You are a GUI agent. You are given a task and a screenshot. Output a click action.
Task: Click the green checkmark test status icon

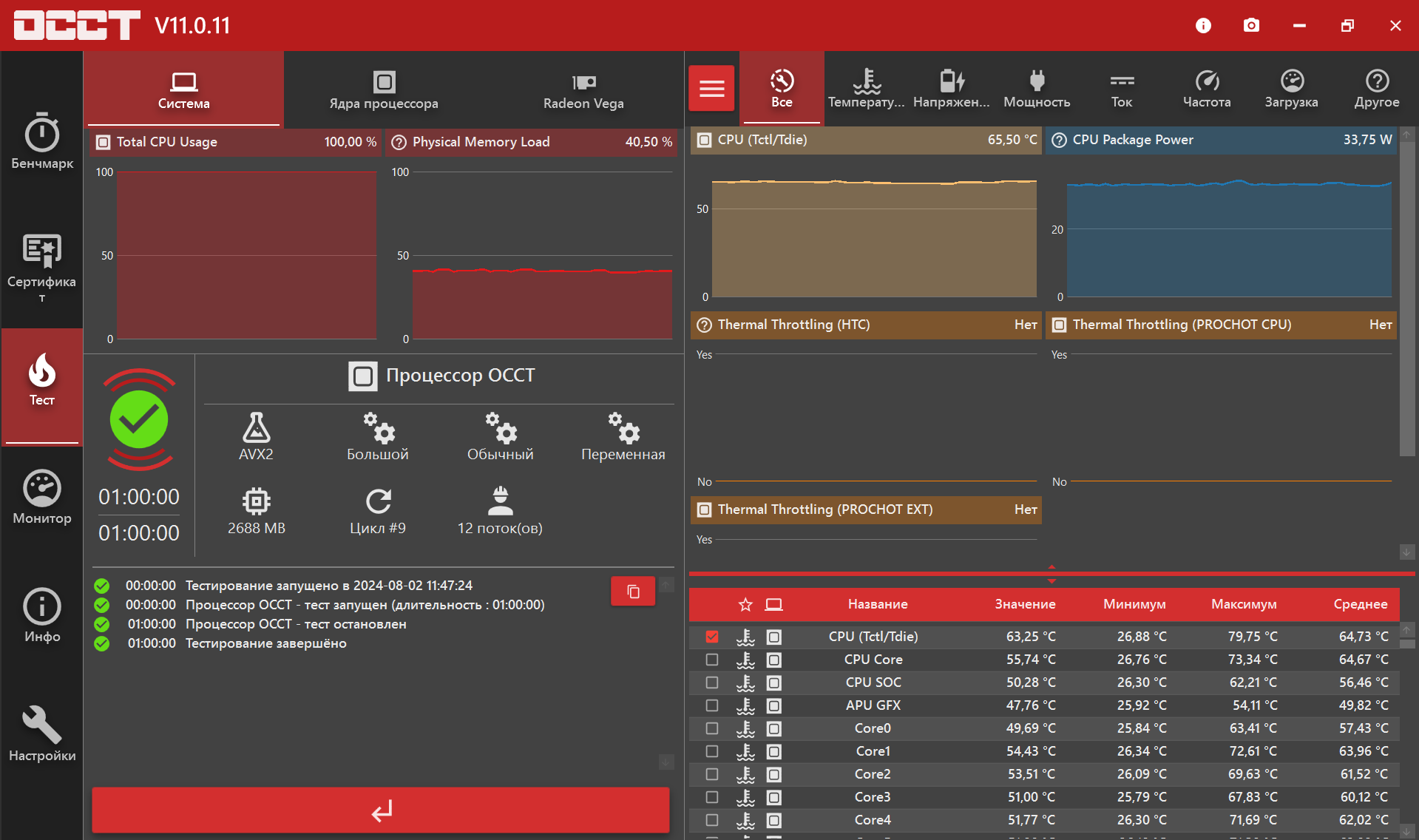[x=139, y=419]
